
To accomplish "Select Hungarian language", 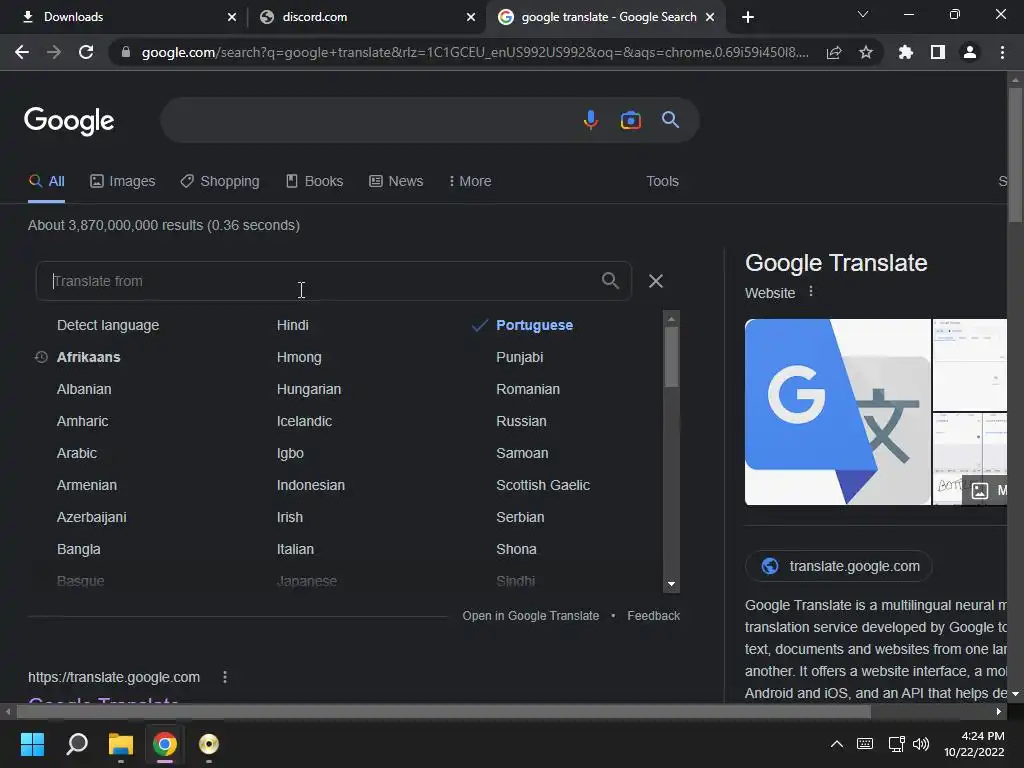I will click(x=308, y=389).
